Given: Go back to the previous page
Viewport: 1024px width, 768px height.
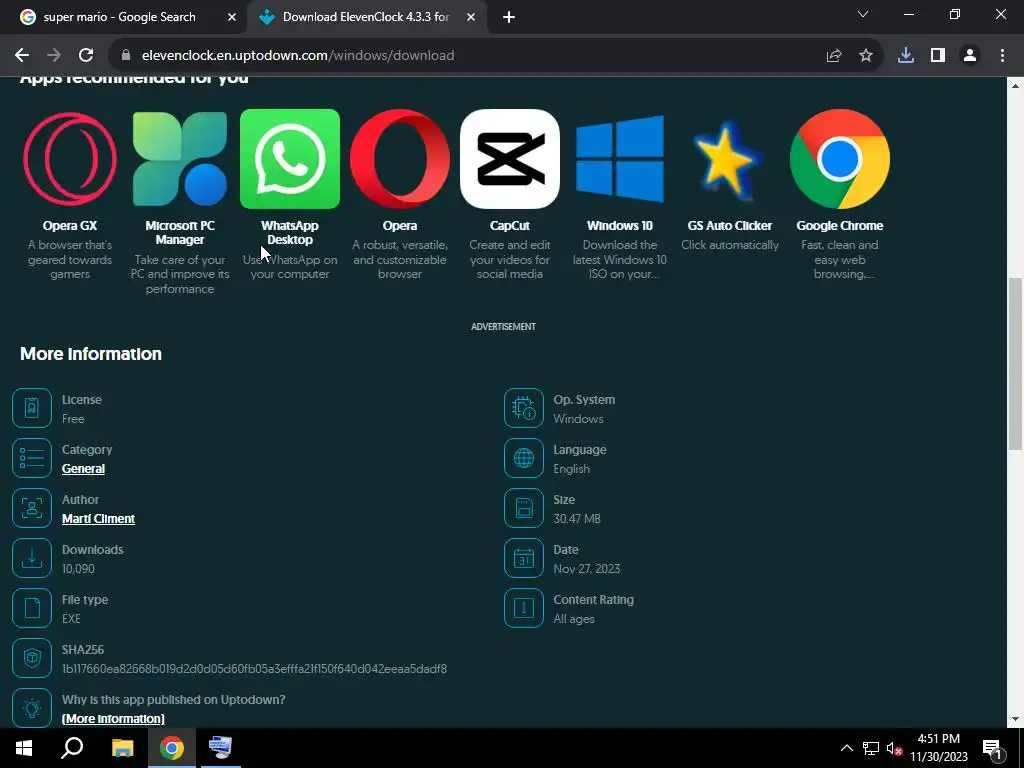Looking at the screenshot, I should (x=22, y=56).
